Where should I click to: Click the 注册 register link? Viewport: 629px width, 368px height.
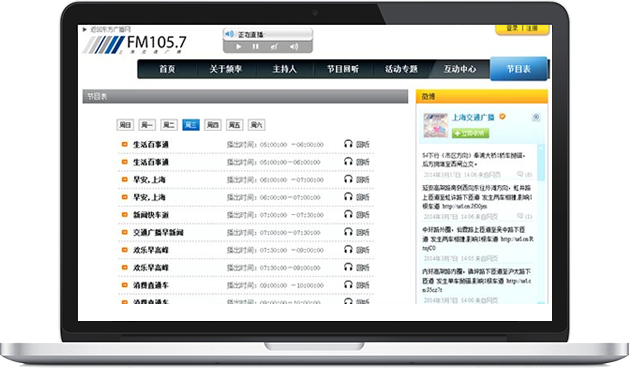pos(532,28)
